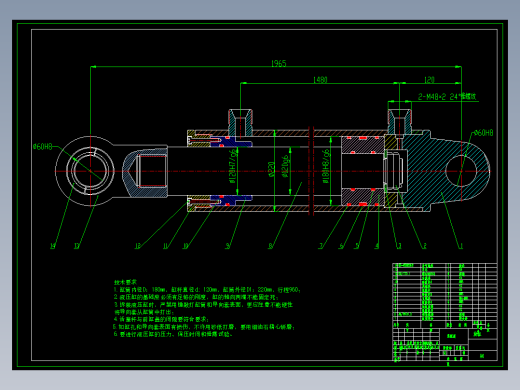
Task: Click part balloon number 4
Action: pyautogui.click(x=377, y=246)
